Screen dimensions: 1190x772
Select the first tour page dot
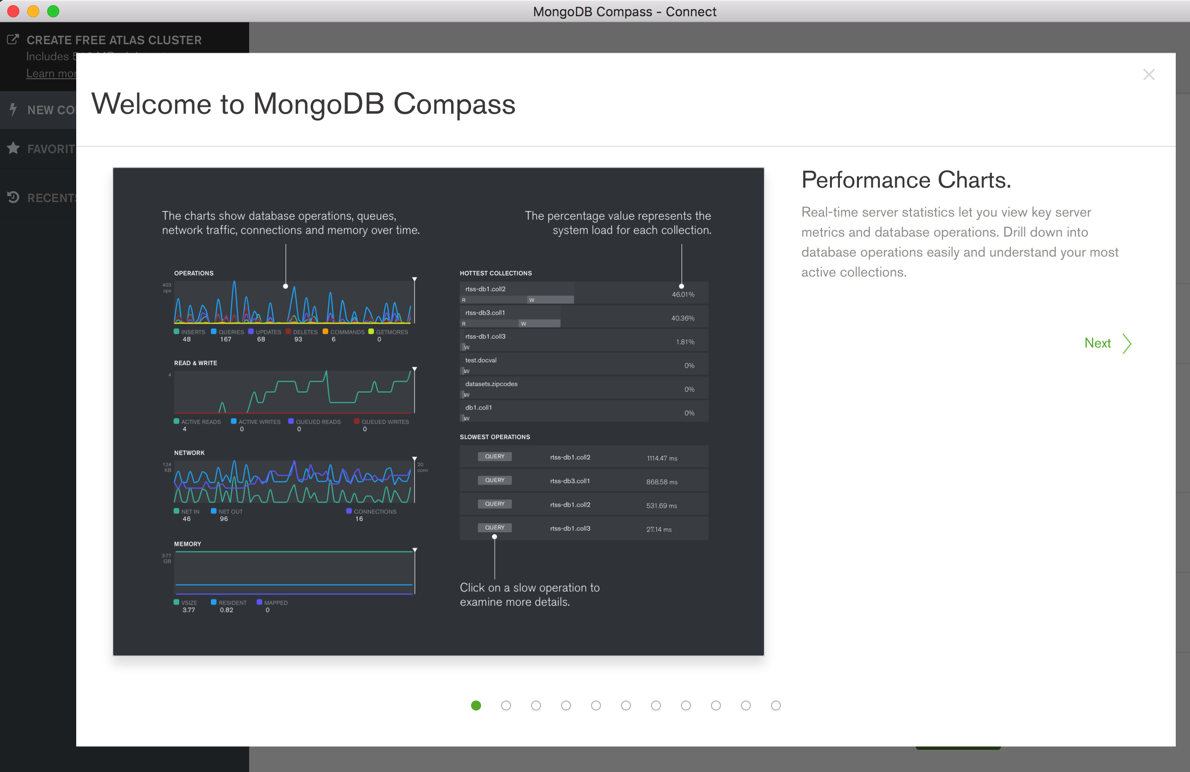(476, 705)
